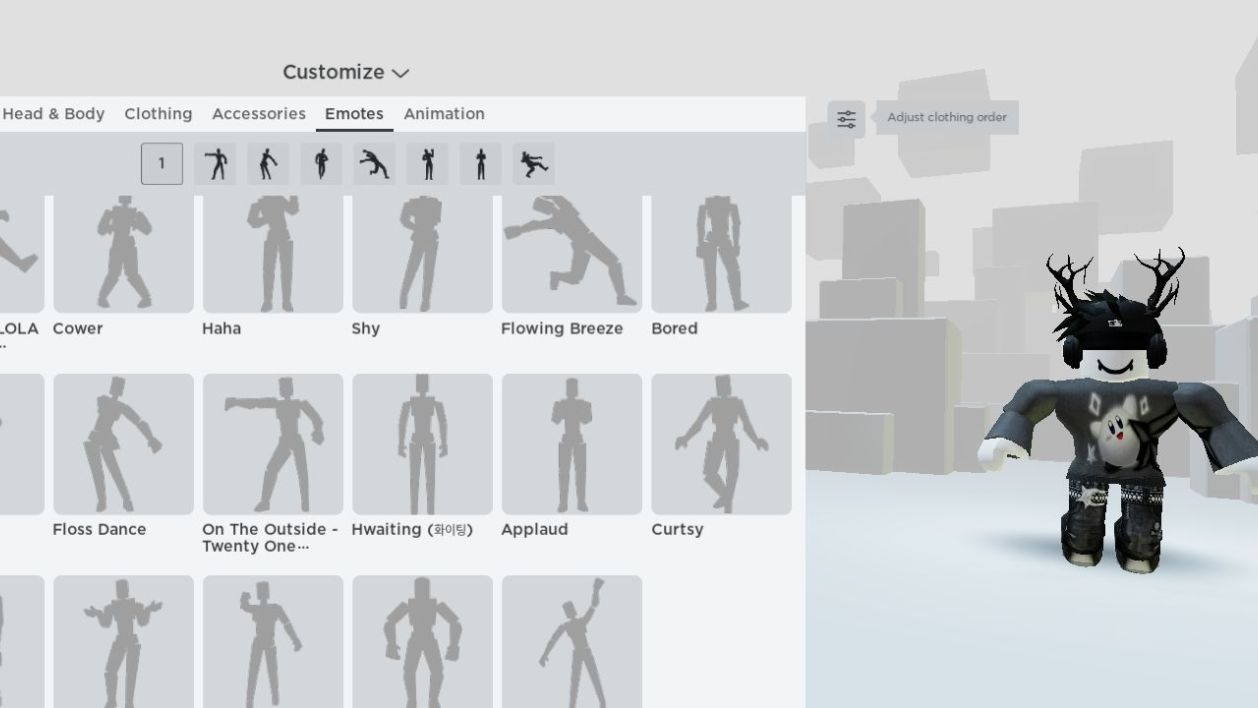
Task: Choose the Hwaiting emote thumbnail
Action: coord(422,444)
